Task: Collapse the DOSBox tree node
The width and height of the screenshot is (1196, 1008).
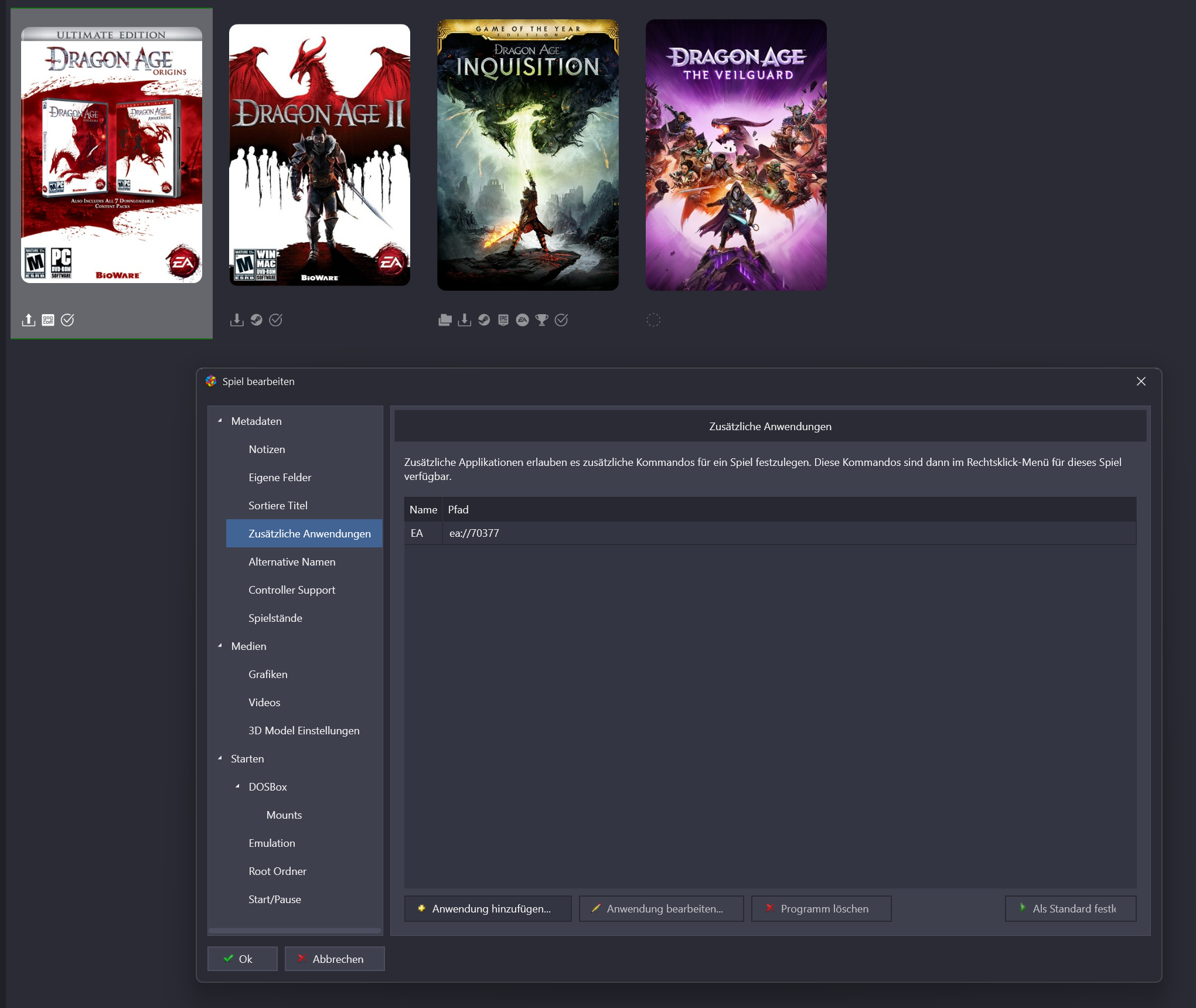Action: coord(237,786)
